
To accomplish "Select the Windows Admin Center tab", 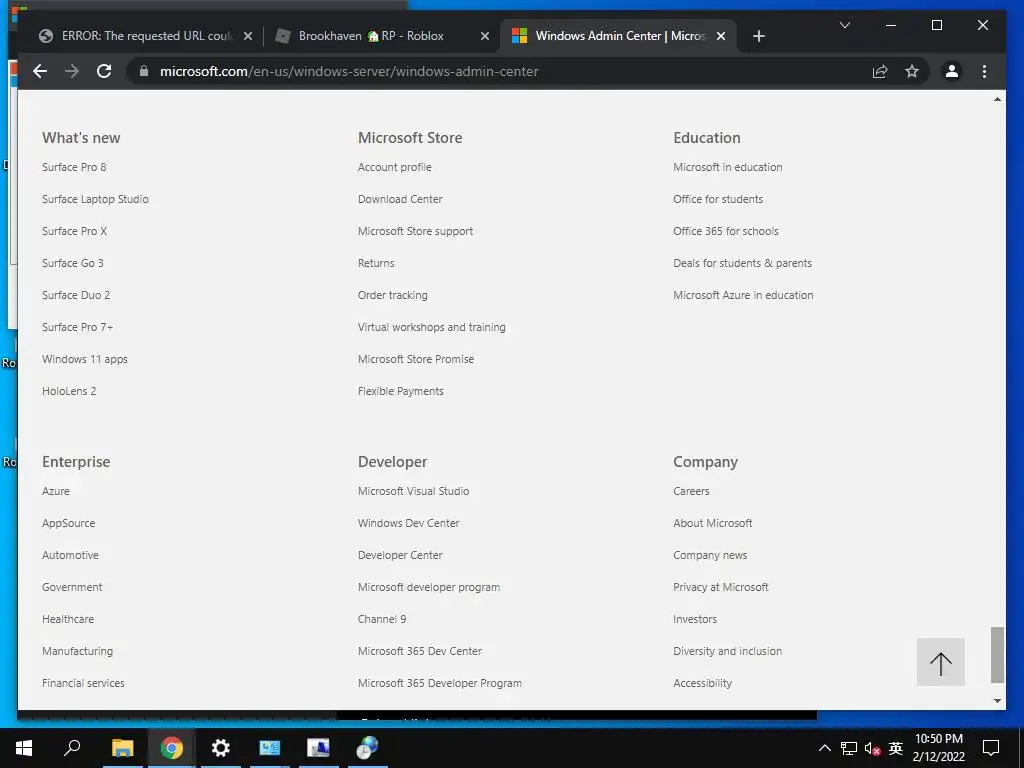I will coord(617,36).
